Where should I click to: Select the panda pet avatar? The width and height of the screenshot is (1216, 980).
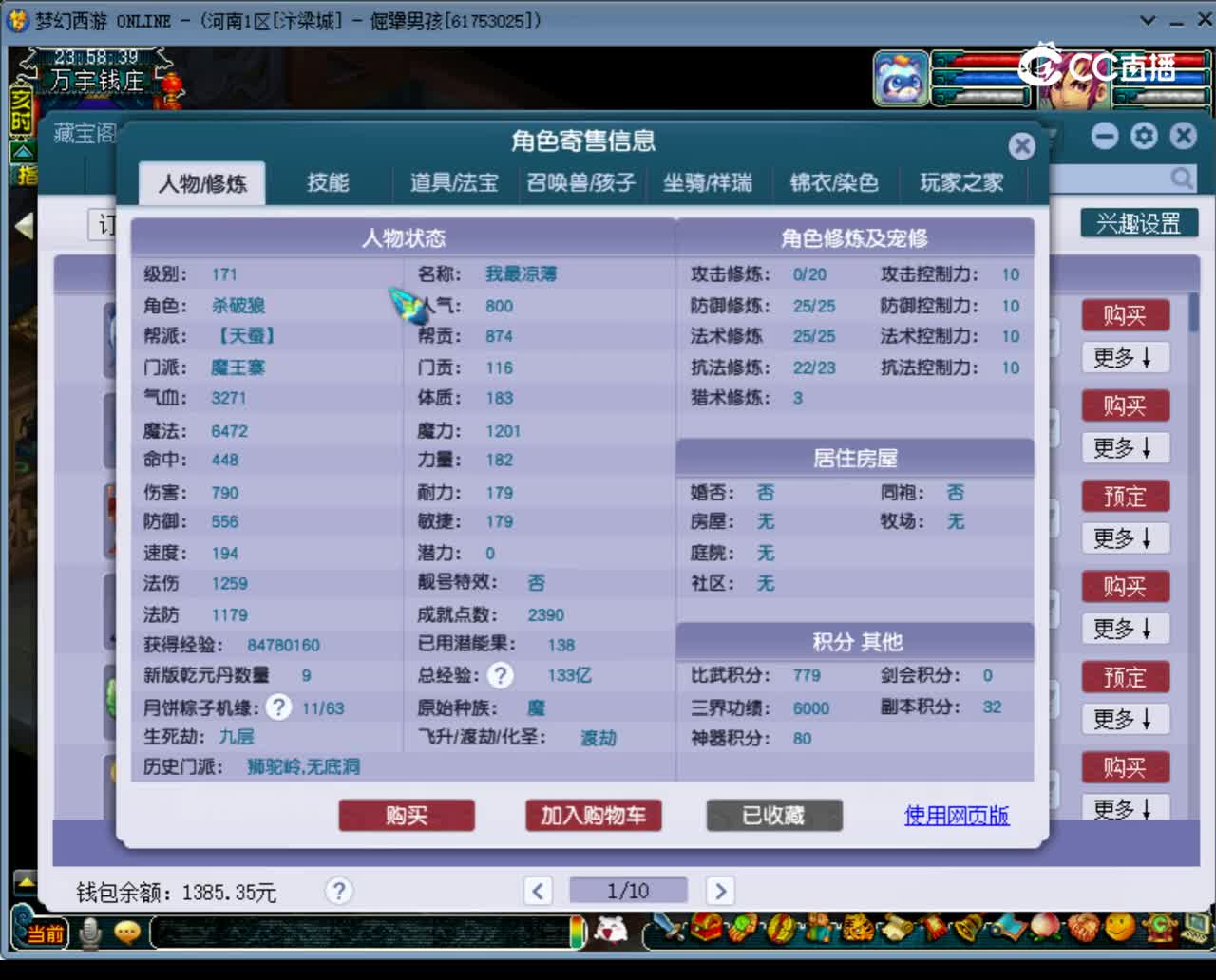coord(901,79)
